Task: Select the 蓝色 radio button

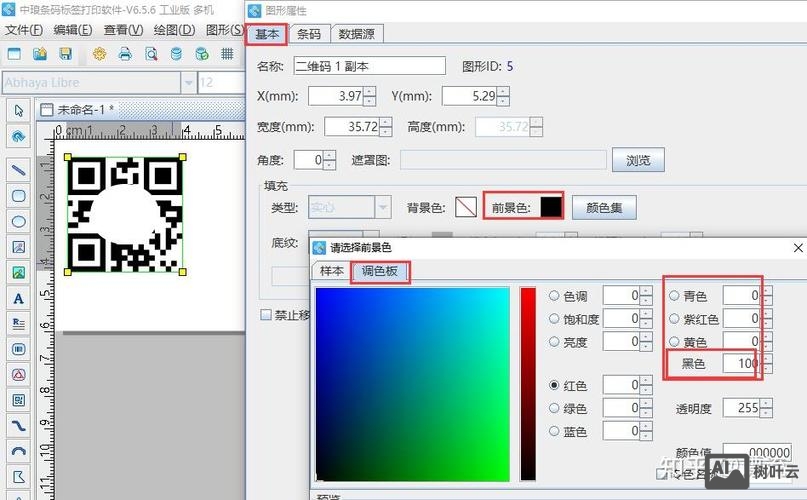Action: [x=554, y=430]
